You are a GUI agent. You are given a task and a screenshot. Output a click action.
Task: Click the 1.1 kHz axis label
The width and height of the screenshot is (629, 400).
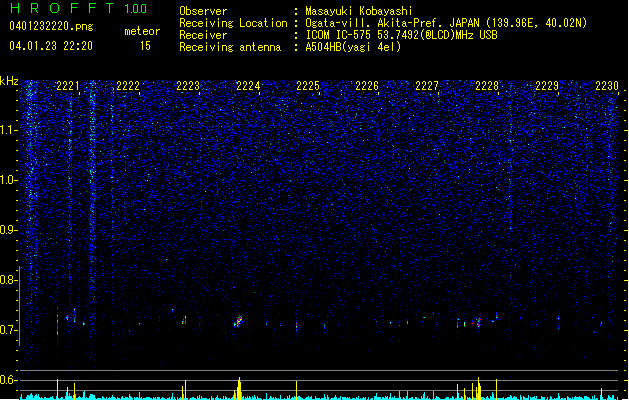8,130
